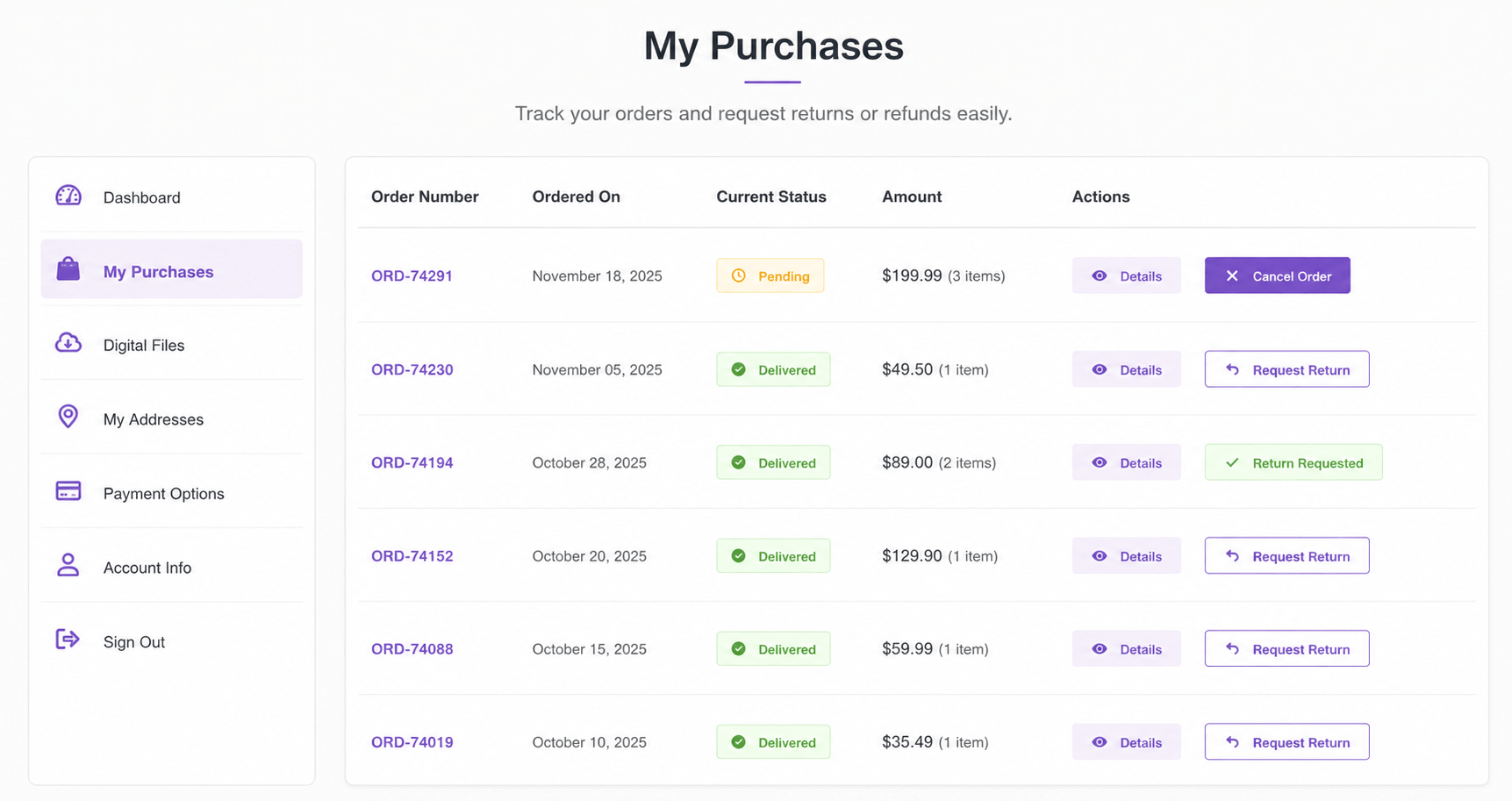
Task: Click the Amount column header
Action: pyautogui.click(x=912, y=197)
